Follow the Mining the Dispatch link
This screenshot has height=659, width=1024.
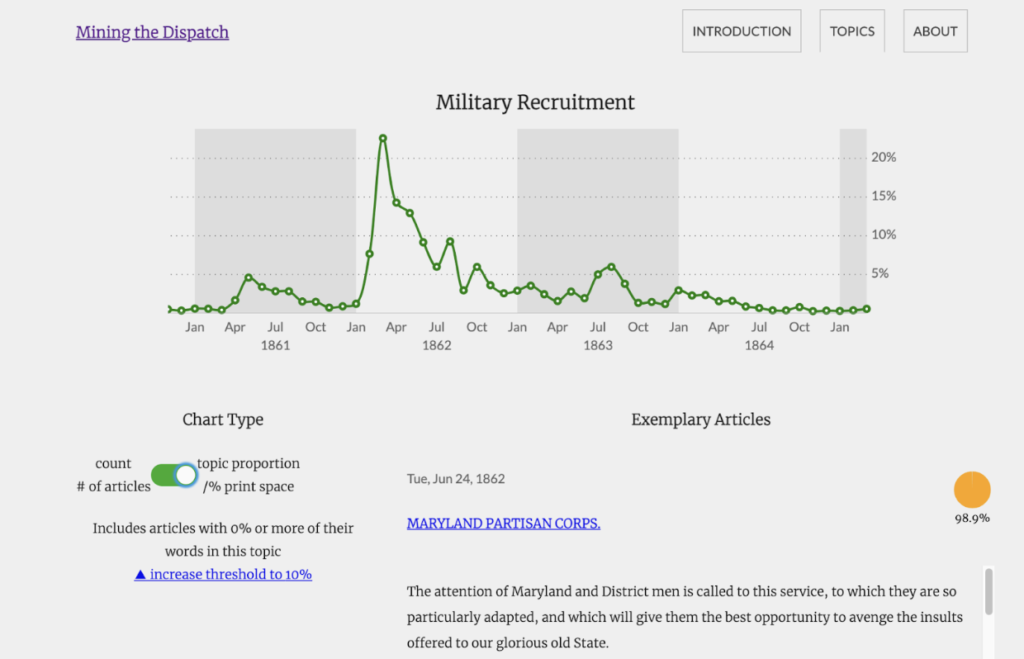(x=152, y=32)
